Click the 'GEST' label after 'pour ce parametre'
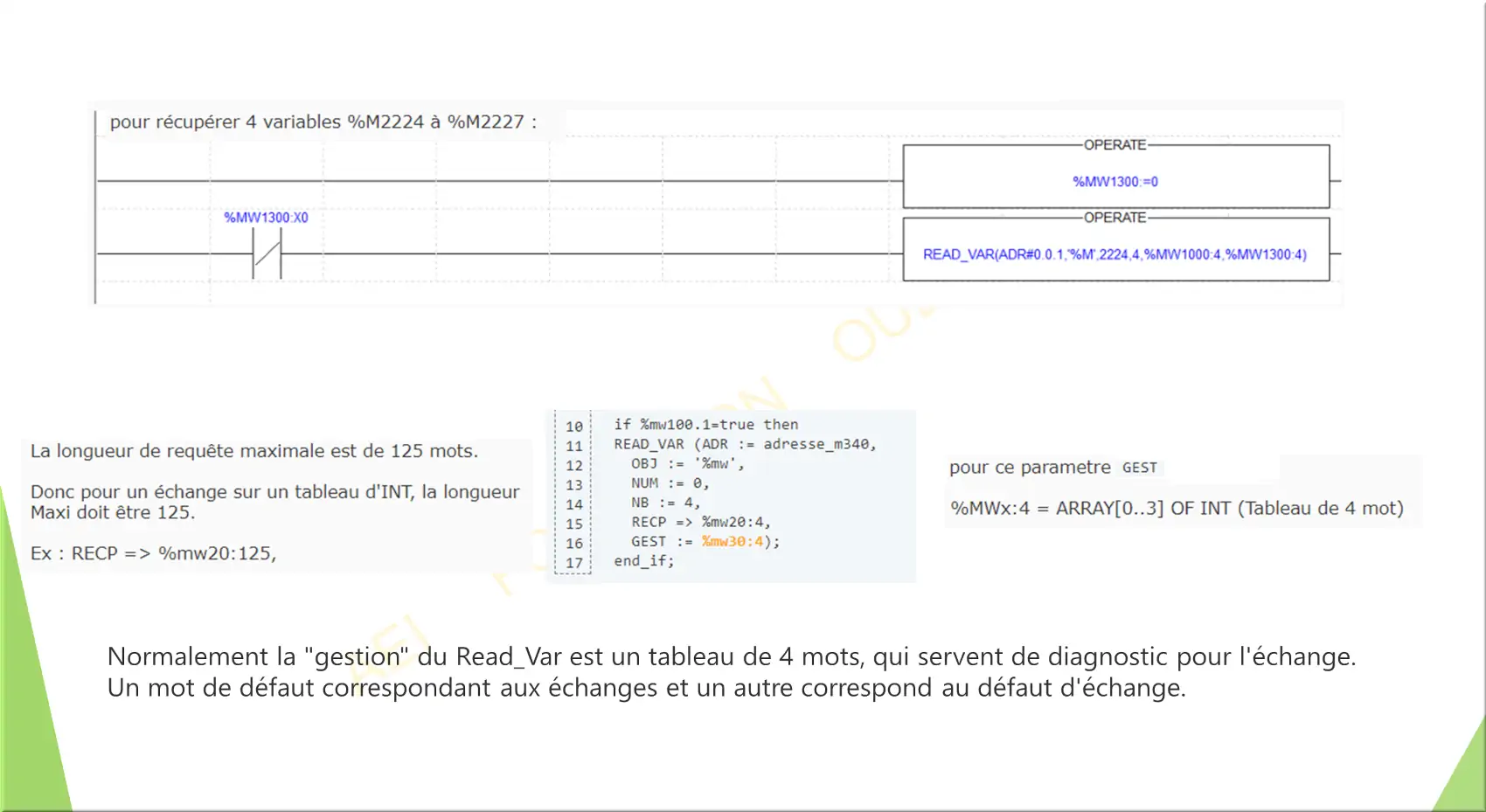 coord(1140,468)
